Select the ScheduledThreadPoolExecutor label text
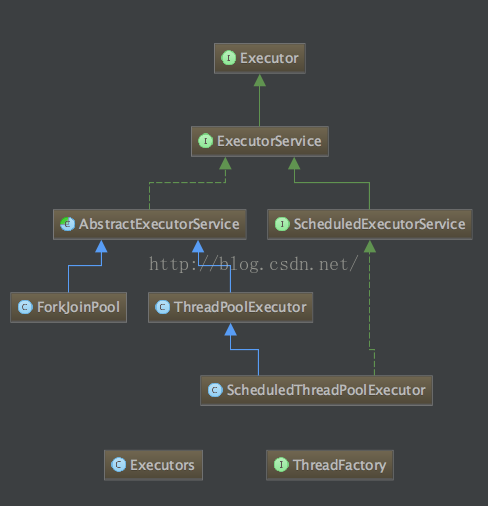This screenshot has width=488, height=506. click(326, 390)
